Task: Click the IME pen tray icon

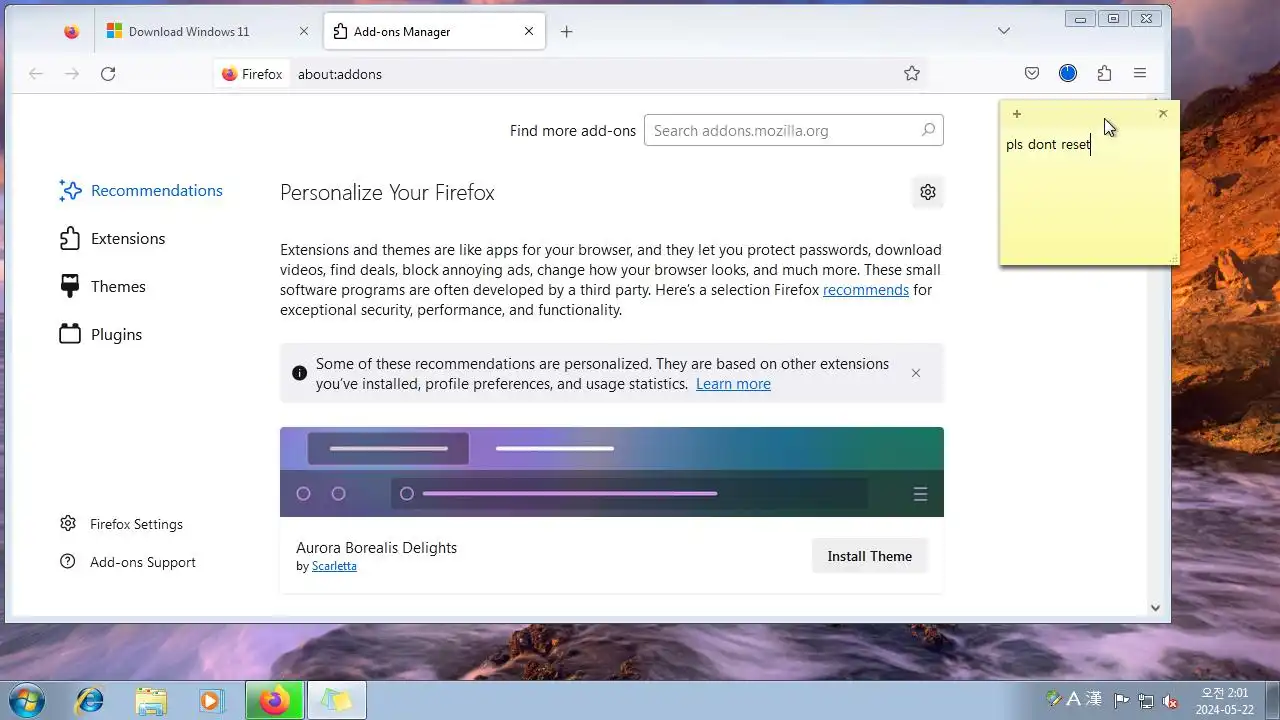Action: pos(1053,699)
